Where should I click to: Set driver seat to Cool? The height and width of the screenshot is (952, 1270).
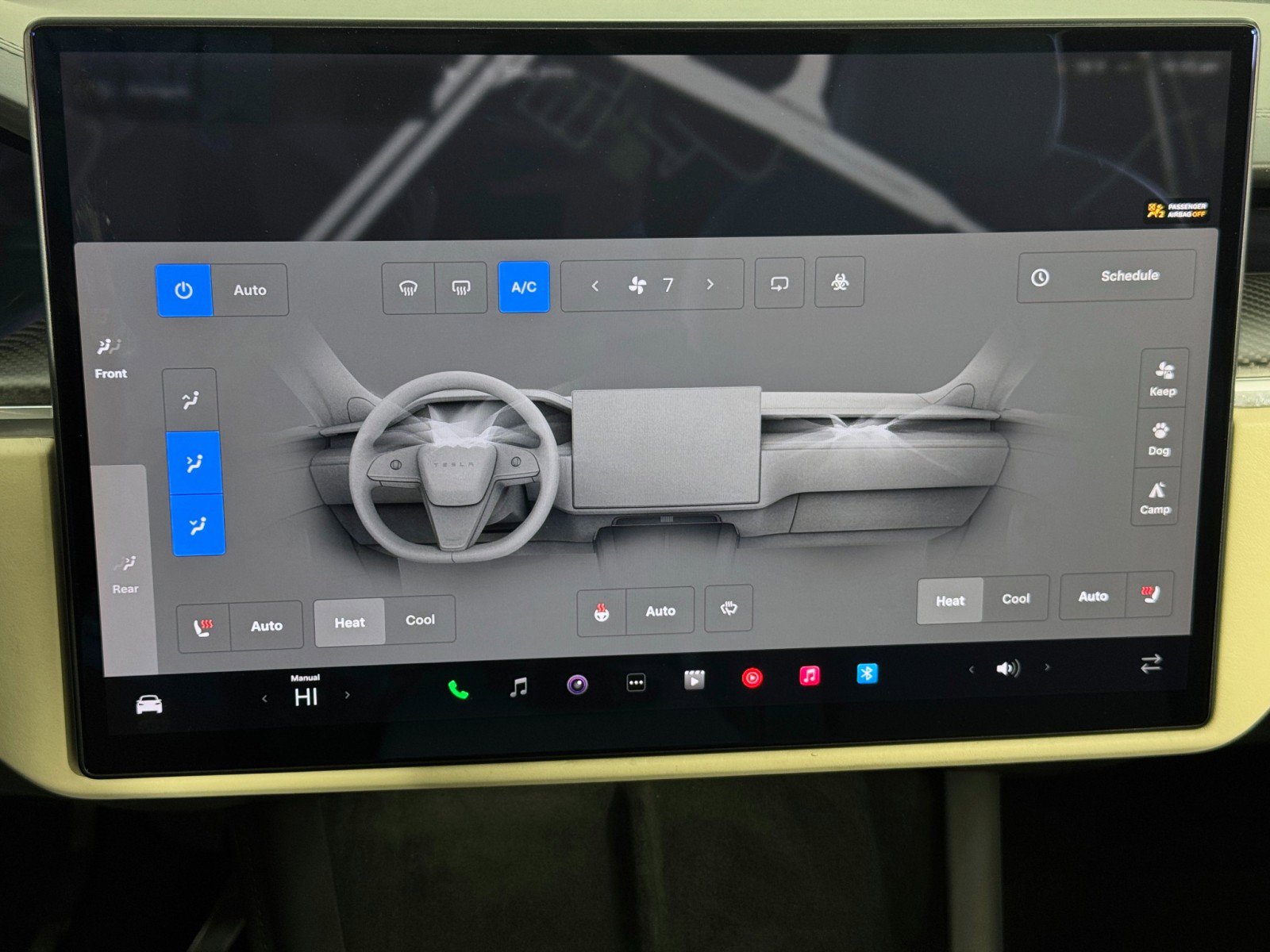pyautogui.click(x=420, y=620)
